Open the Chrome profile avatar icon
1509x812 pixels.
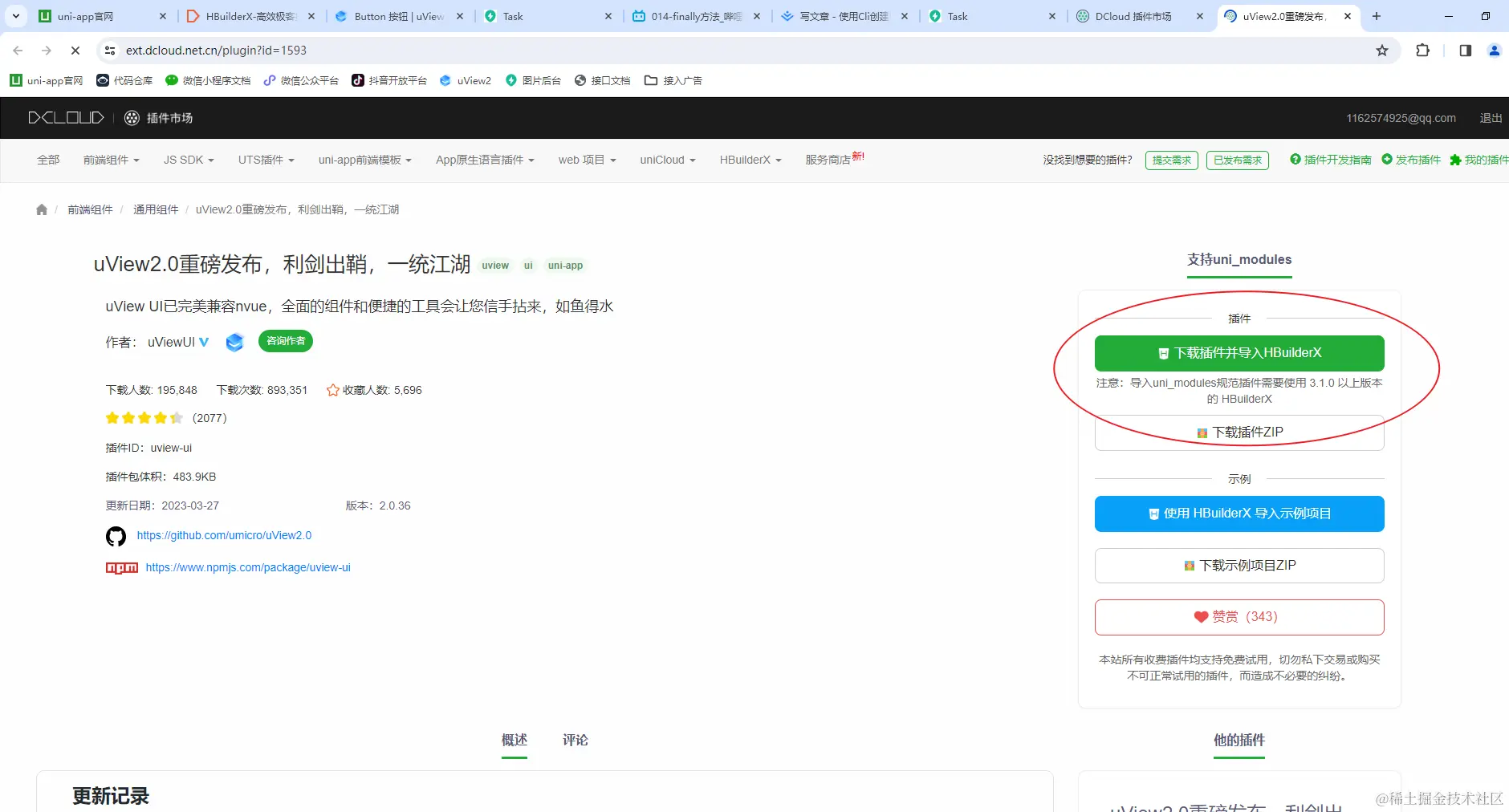tap(1495, 51)
